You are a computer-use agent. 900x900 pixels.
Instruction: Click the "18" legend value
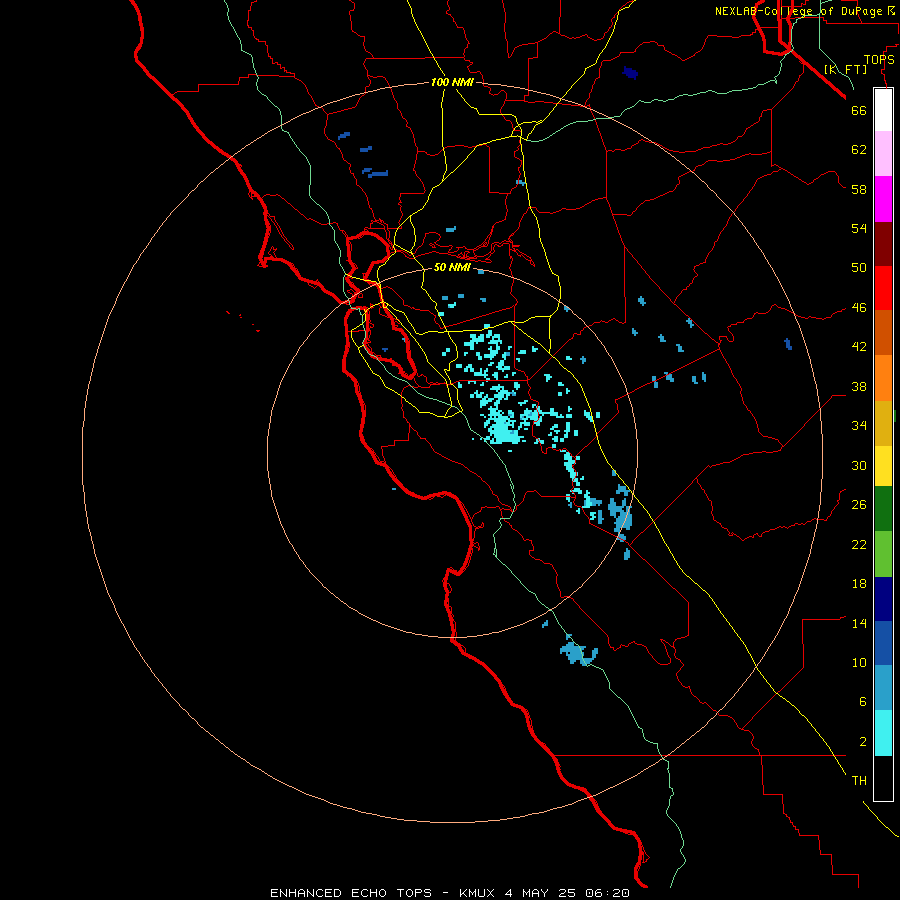pos(859,584)
